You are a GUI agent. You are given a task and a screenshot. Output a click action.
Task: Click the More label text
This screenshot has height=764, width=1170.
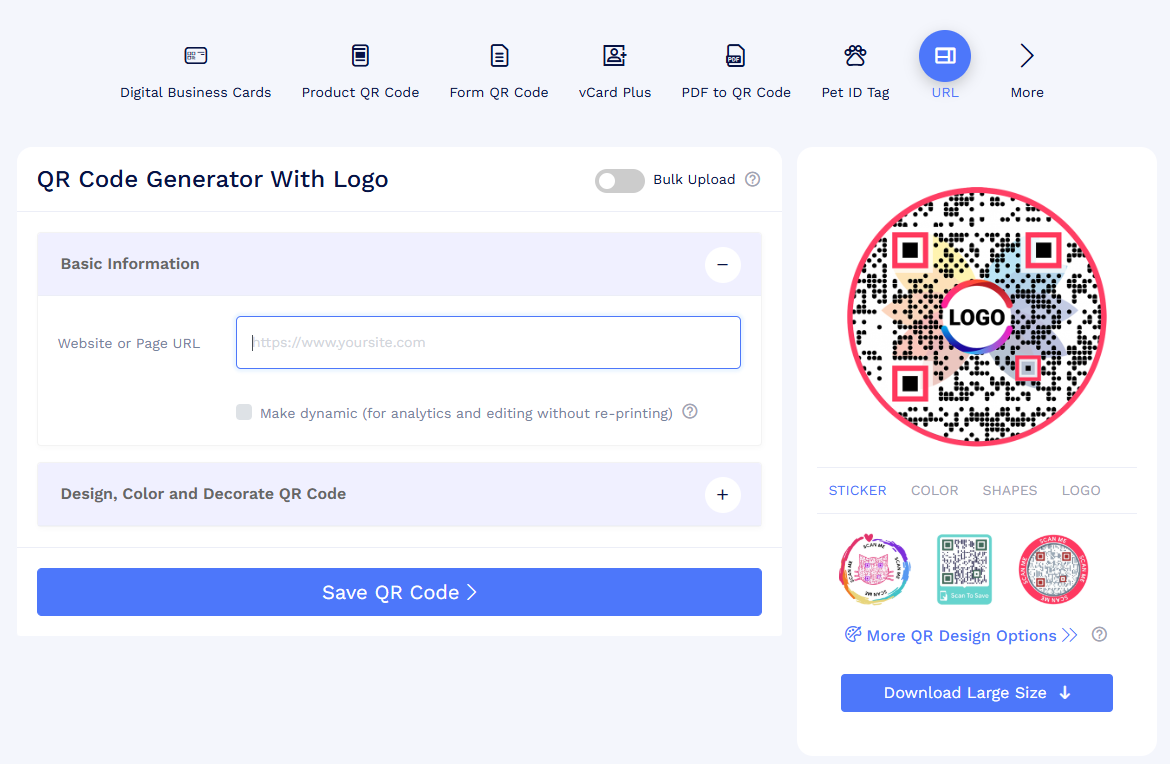coord(1027,93)
